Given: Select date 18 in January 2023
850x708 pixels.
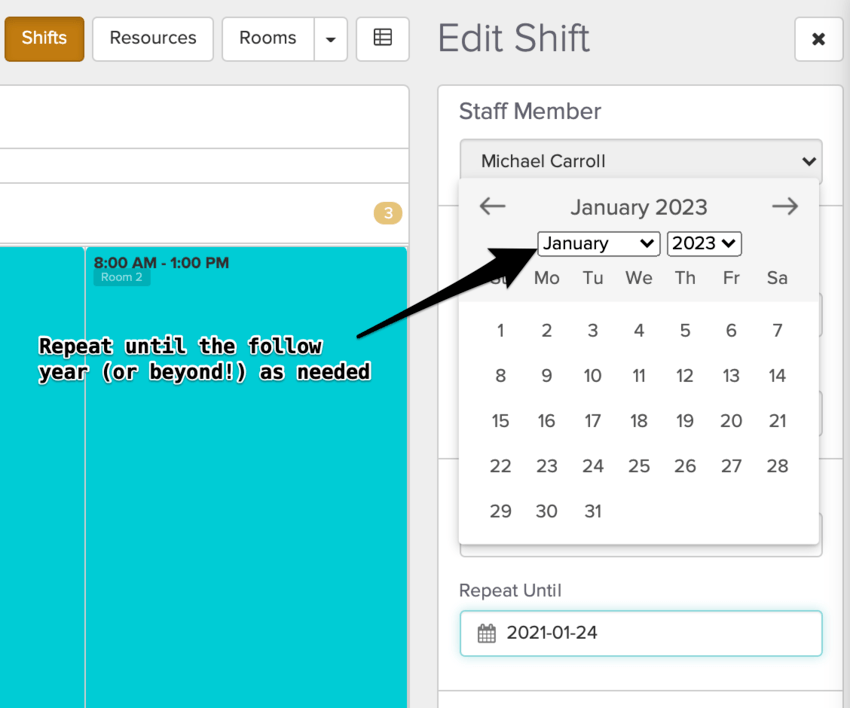Looking at the screenshot, I should (x=639, y=421).
